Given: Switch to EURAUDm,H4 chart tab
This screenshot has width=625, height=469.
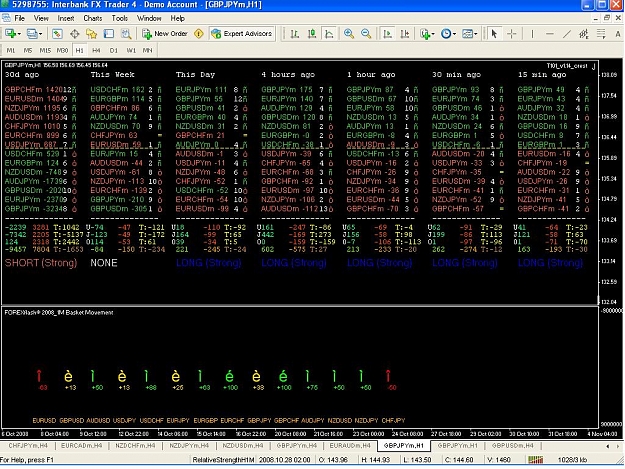Looking at the screenshot, I should [350, 445].
